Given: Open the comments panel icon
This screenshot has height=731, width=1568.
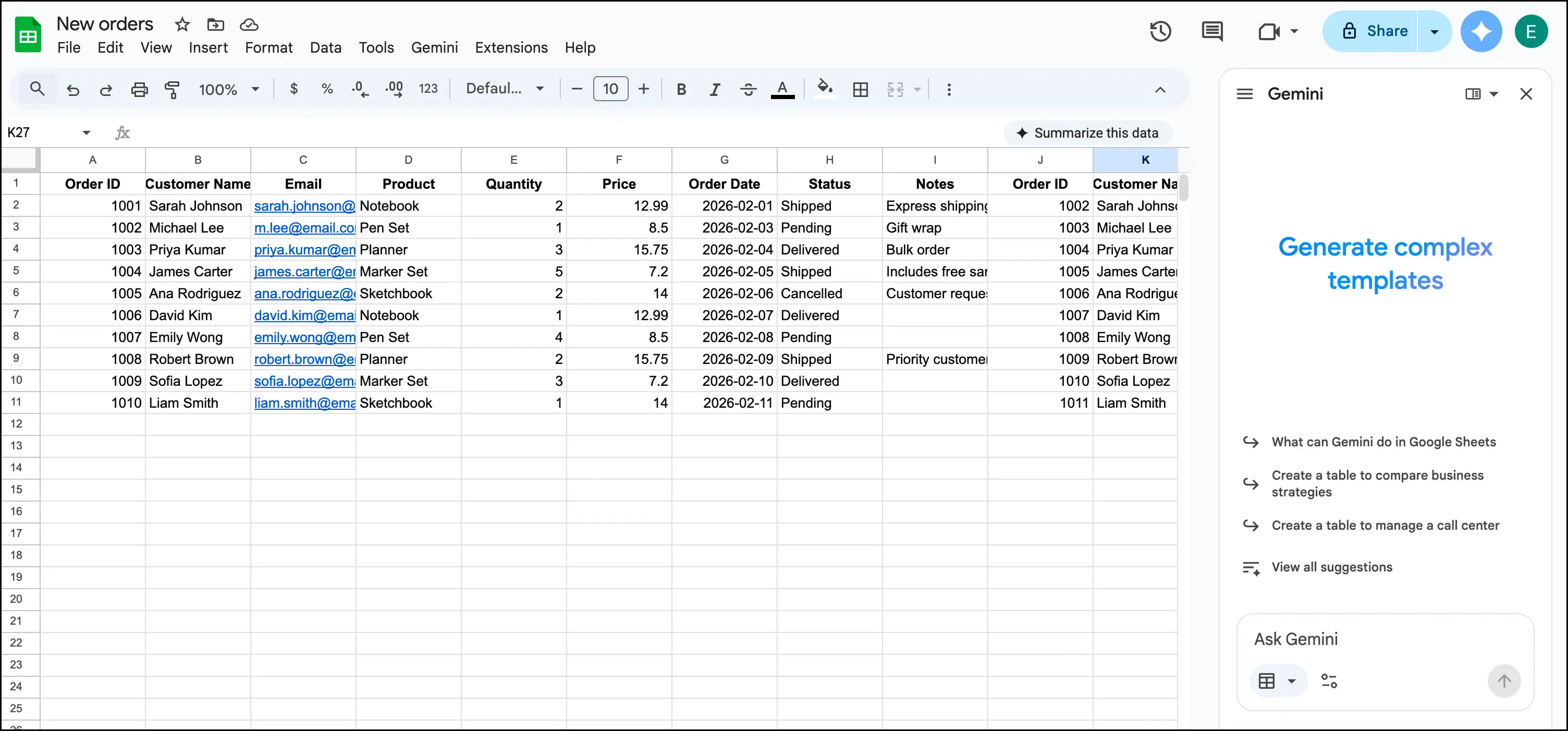Looking at the screenshot, I should click(1212, 31).
